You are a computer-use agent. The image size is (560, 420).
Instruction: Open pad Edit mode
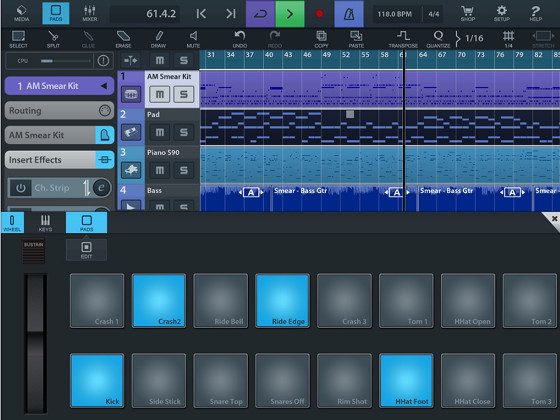pyautogui.click(x=86, y=250)
